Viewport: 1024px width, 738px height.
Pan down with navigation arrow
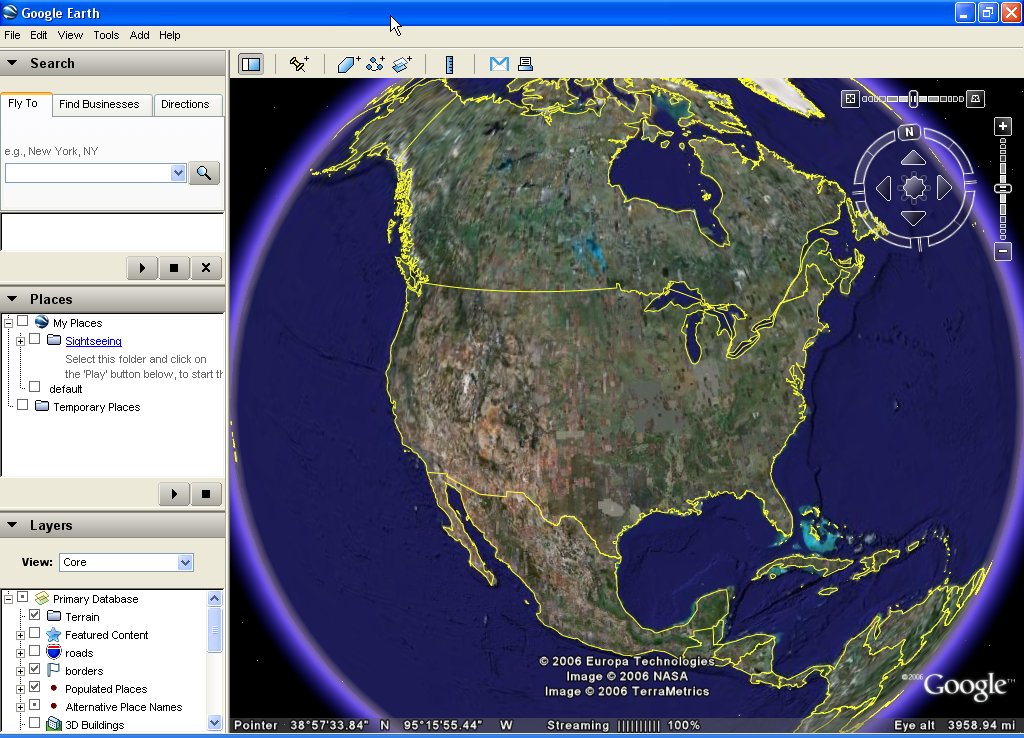click(913, 218)
